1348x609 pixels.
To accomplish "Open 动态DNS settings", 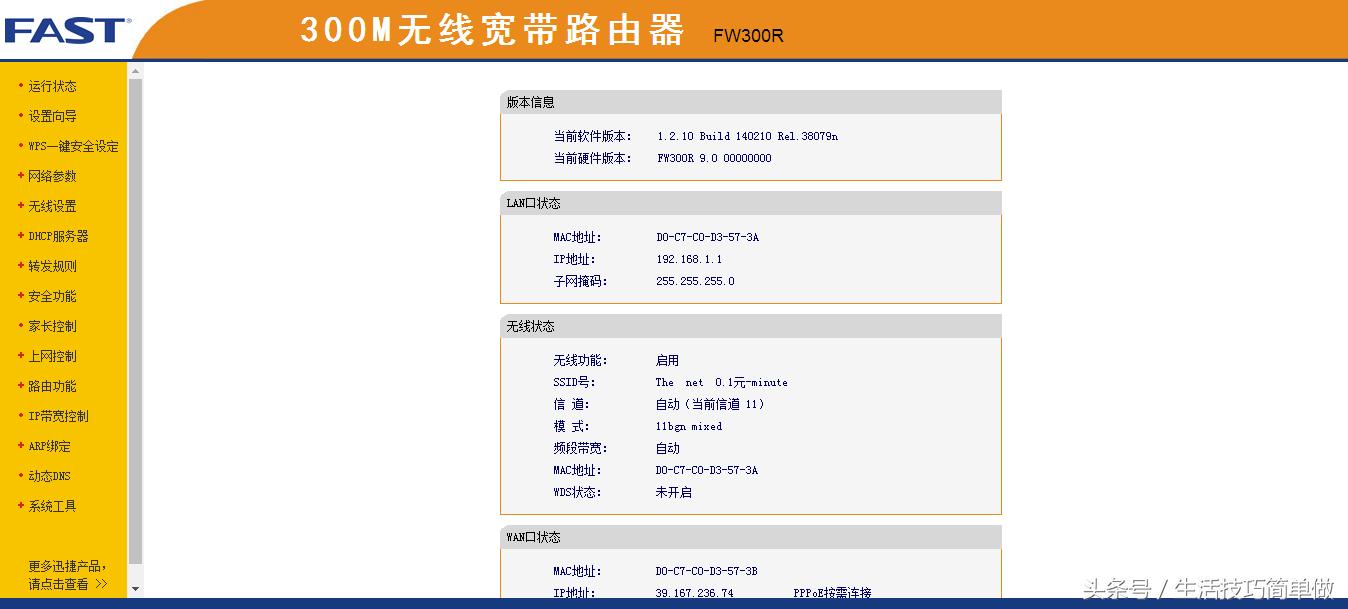I will [x=48, y=476].
